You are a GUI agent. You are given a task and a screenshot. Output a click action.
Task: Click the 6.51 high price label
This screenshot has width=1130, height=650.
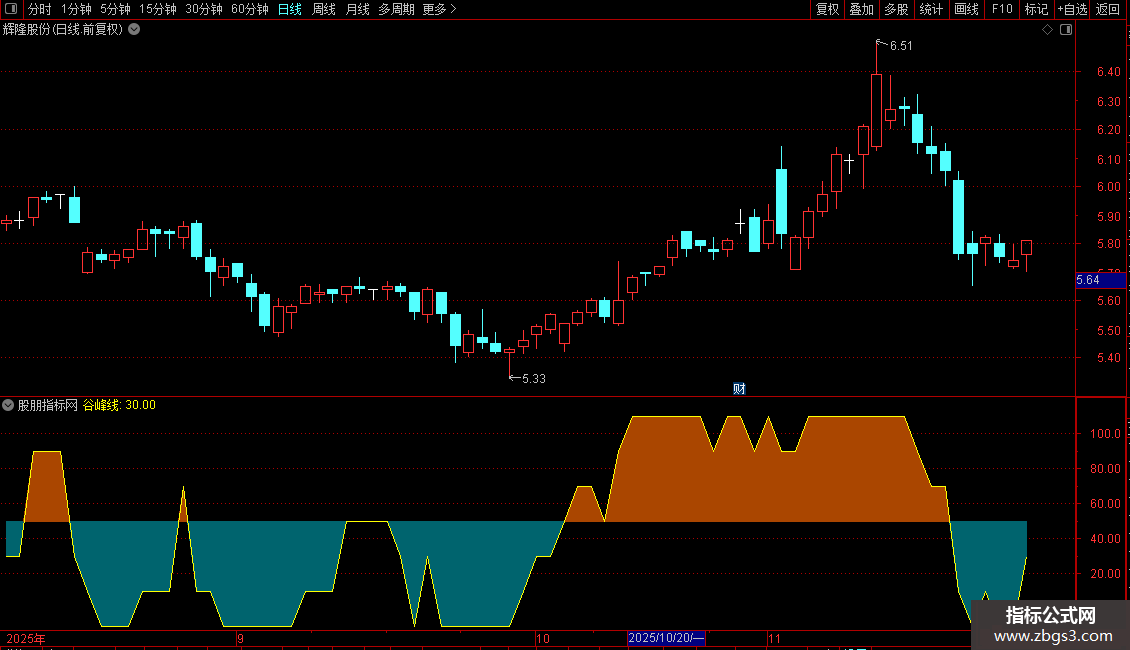tap(901, 45)
